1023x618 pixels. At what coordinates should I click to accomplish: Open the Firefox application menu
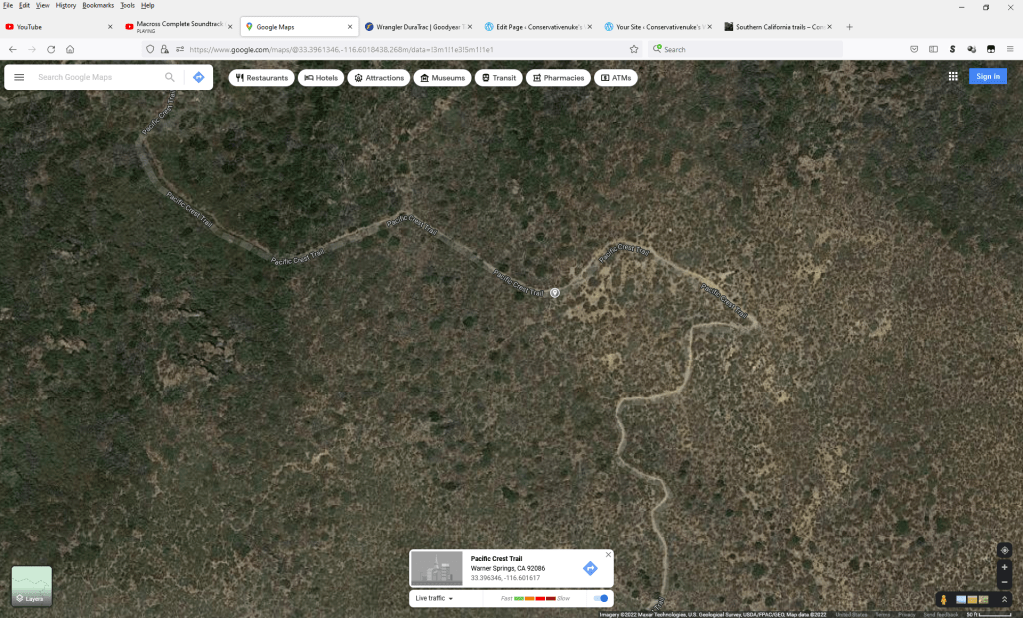click(x=1009, y=49)
